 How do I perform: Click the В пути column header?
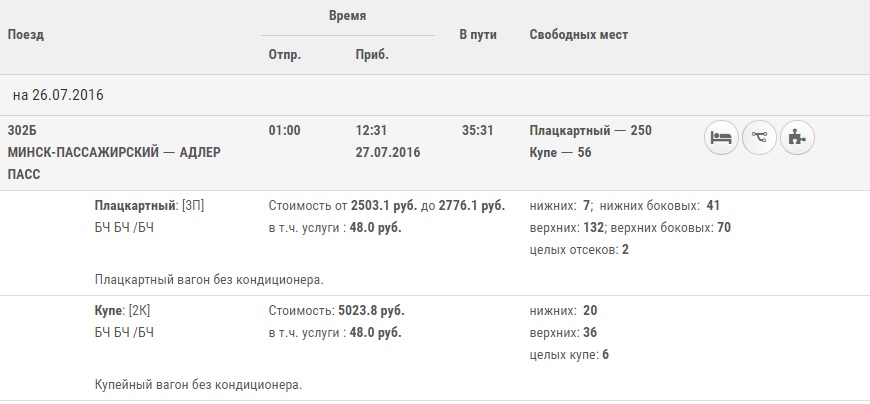coord(478,35)
